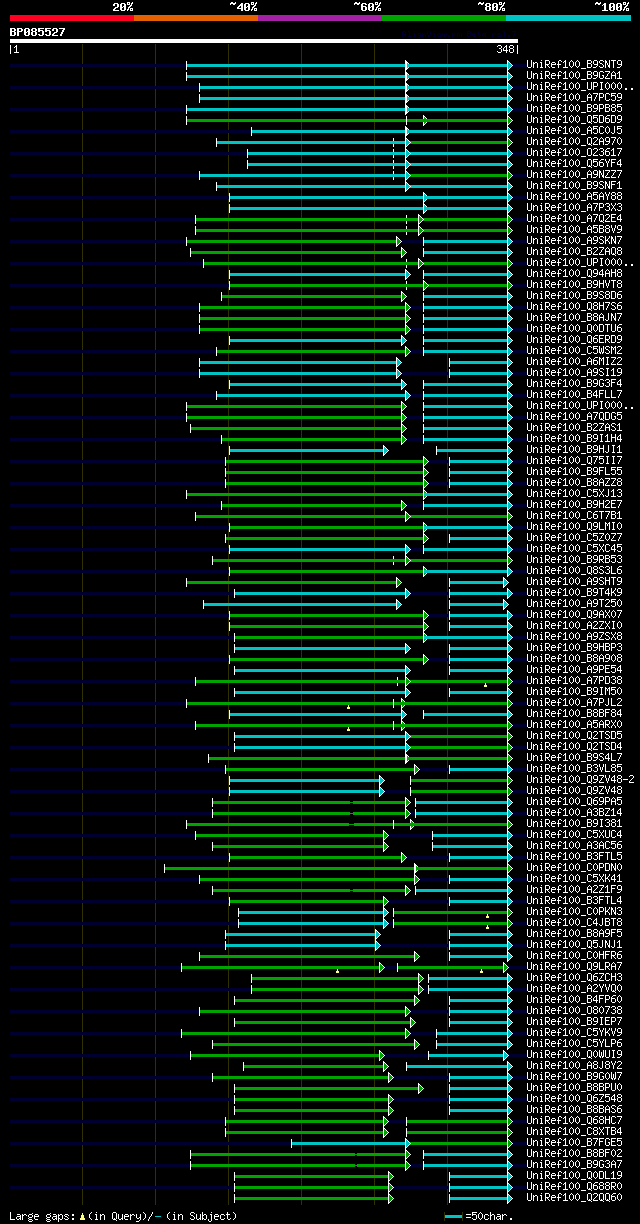640x1224 pixels.
Task: Select the UniRef100_C5WSM2 label
Action: (x=574, y=350)
